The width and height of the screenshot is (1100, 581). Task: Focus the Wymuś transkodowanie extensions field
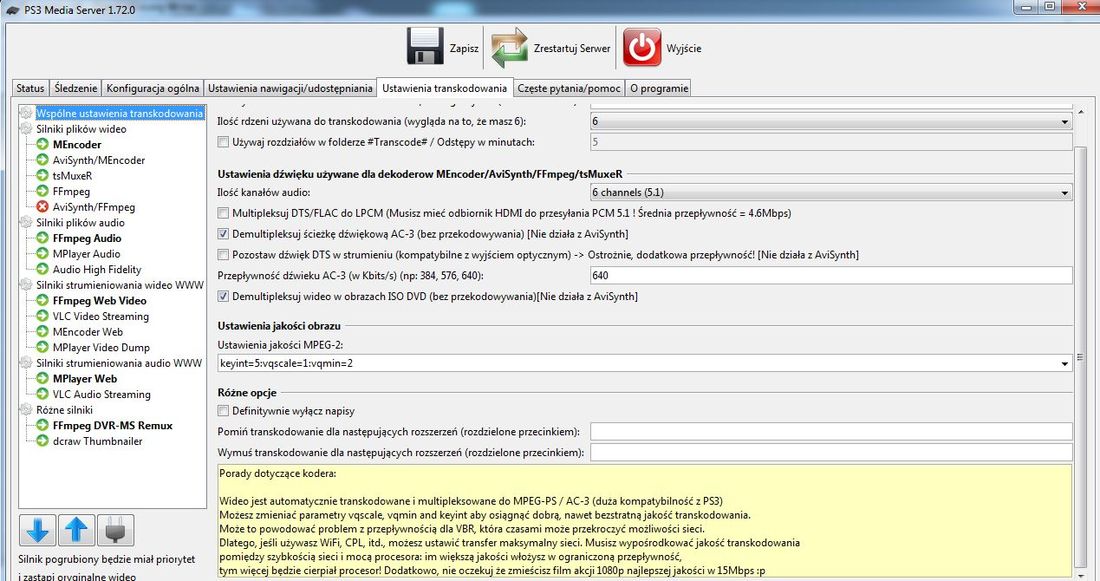point(831,453)
